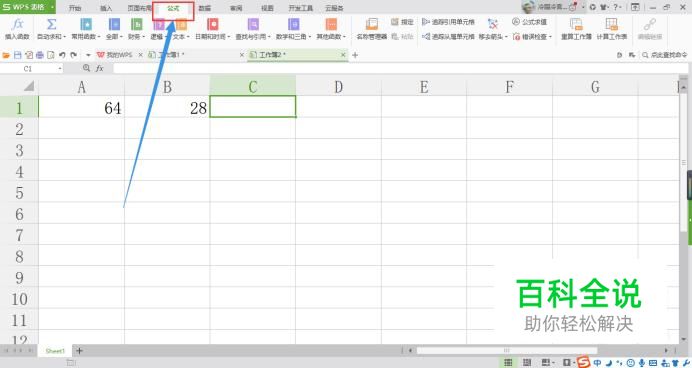The height and width of the screenshot is (368, 692).
Task: Recalculate the workbook (重算工作簿)
Action: tap(576, 29)
